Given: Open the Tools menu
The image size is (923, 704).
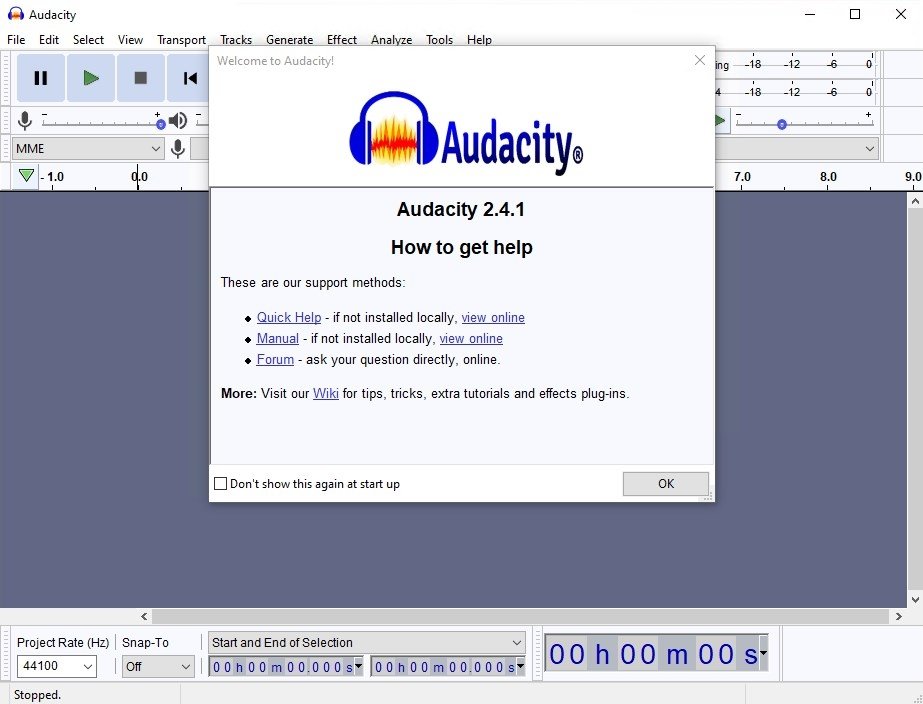Looking at the screenshot, I should point(440,39).
